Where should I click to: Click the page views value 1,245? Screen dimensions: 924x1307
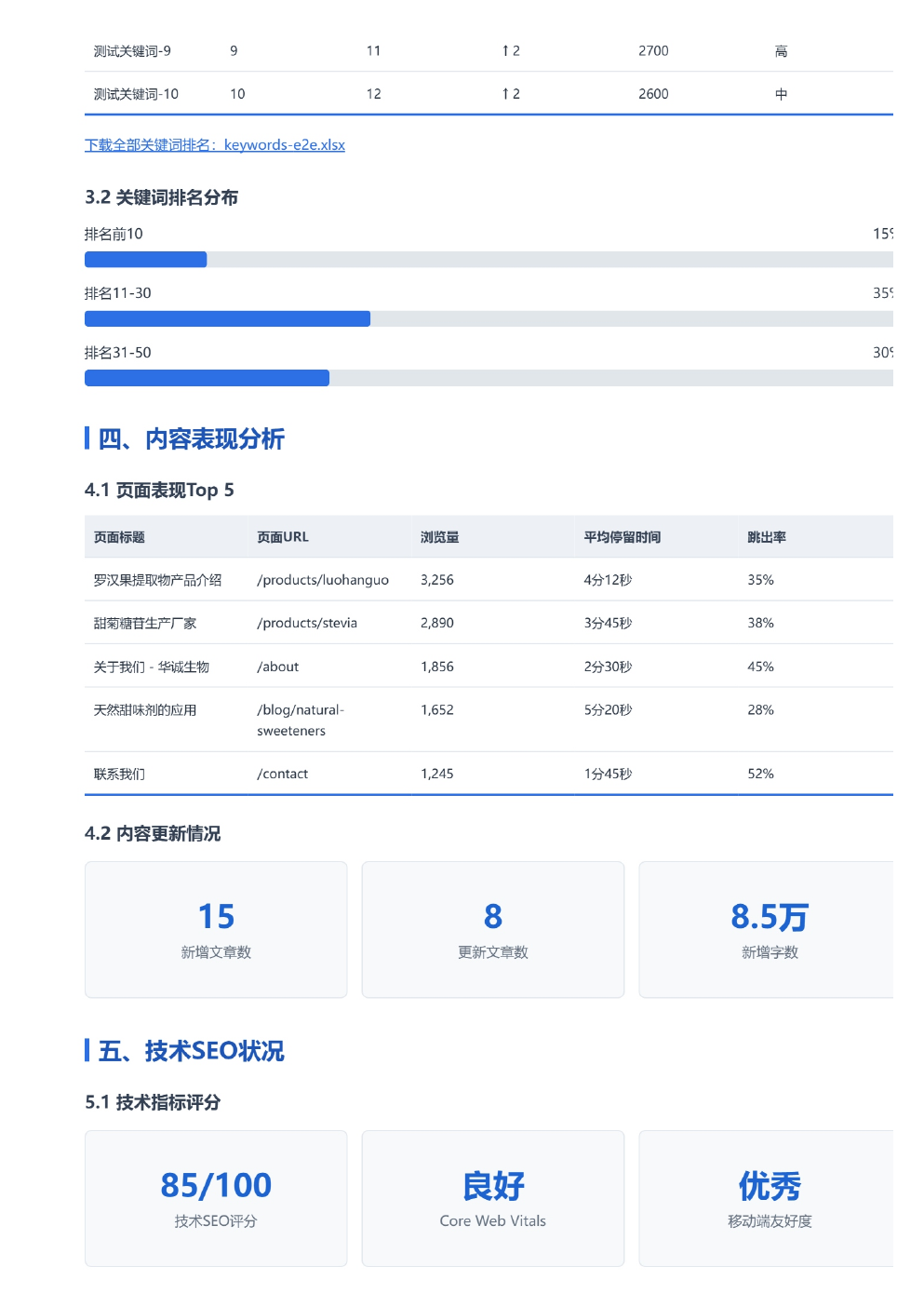[x=437, y=774]
